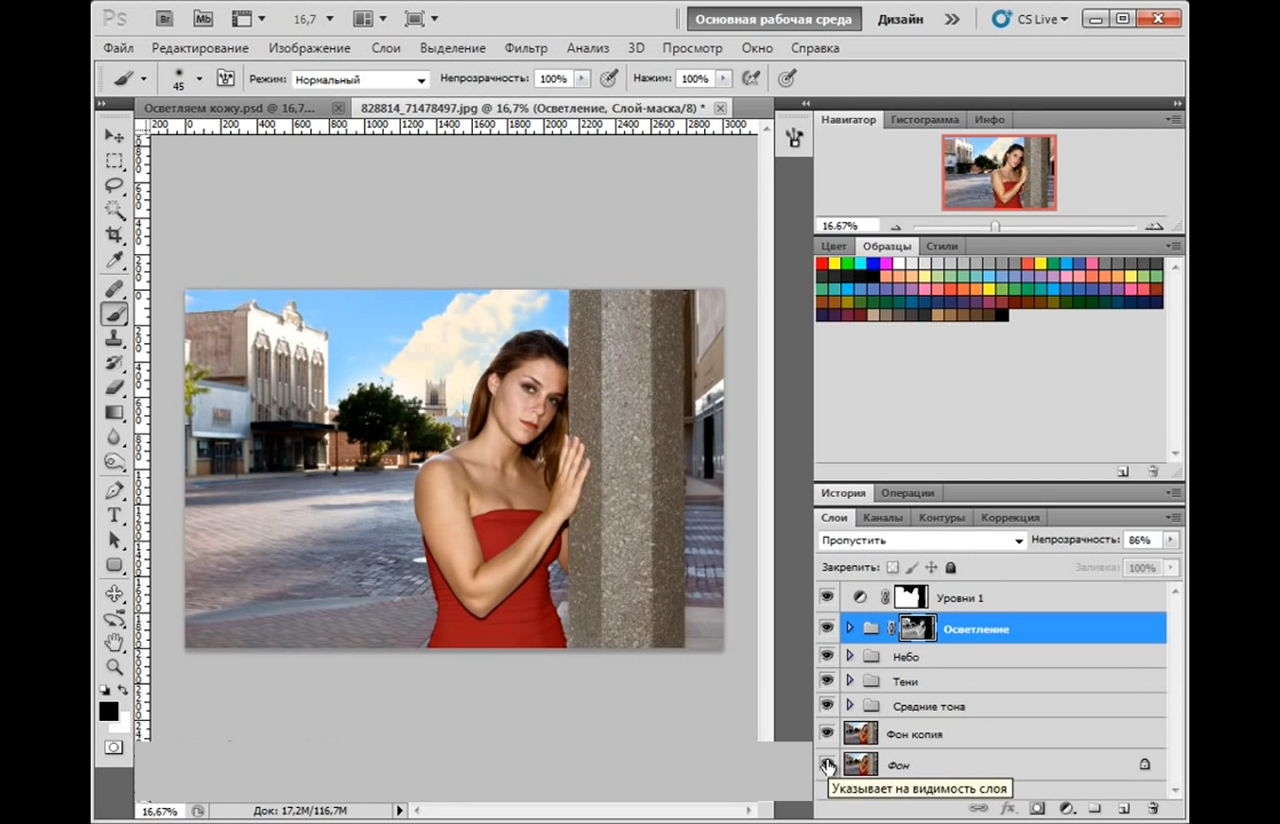Select the Healing Brush tool

(114, 289)
